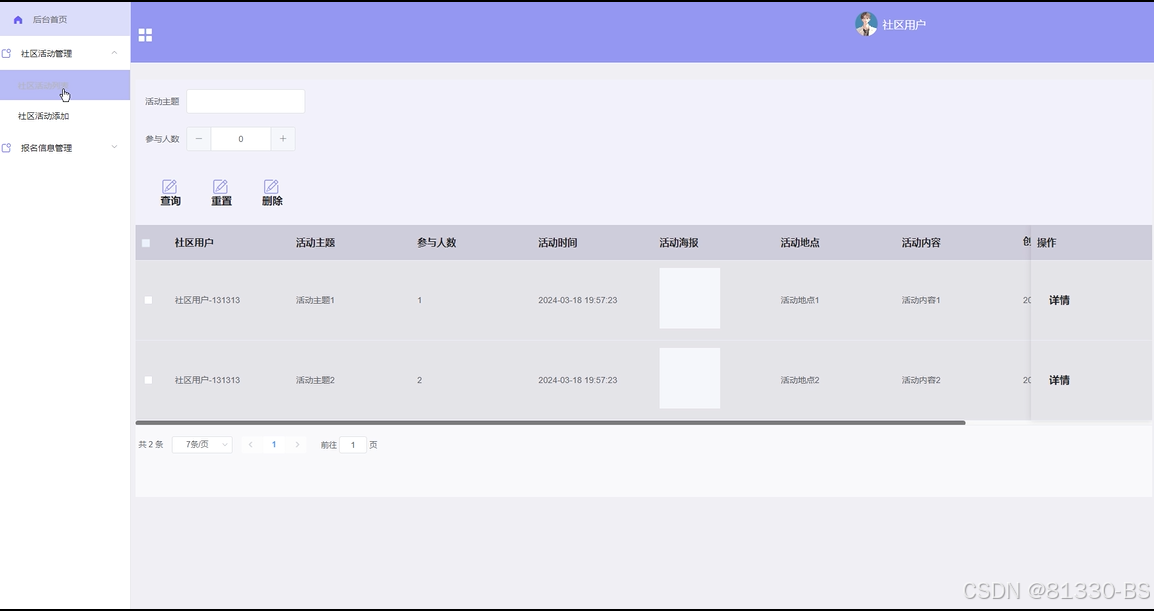
Task: Click the 活动内容 column header
Action: click(x=921, y=243)
